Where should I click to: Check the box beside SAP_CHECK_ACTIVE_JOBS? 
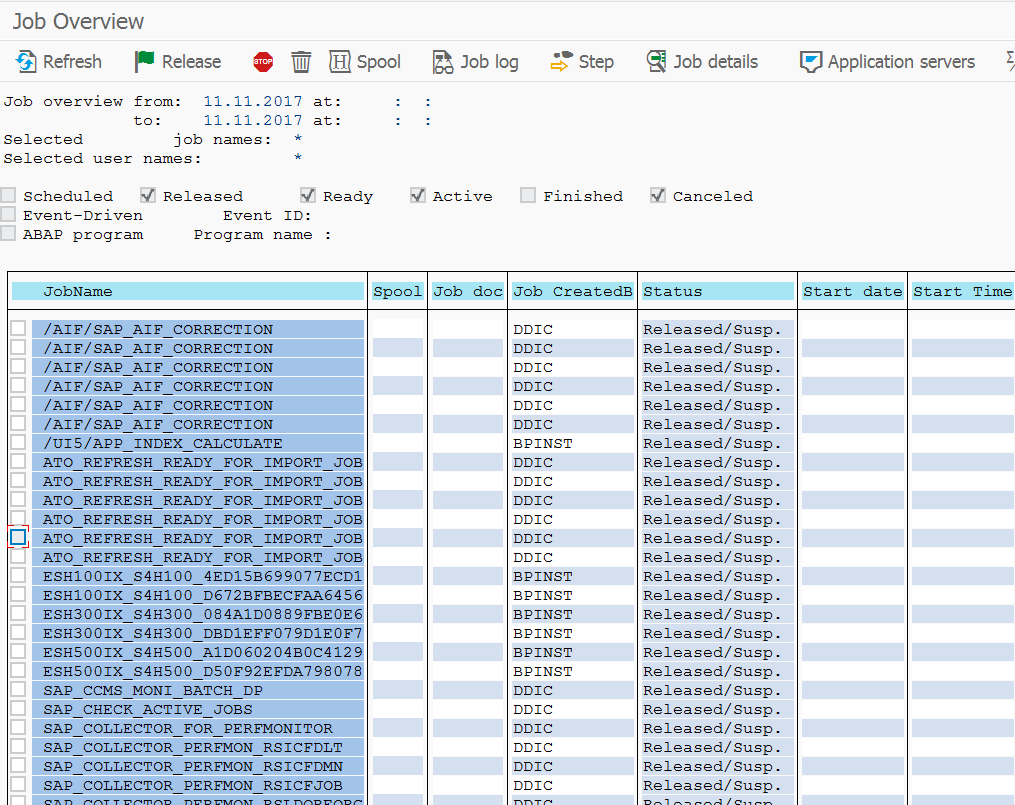(18, 709)
